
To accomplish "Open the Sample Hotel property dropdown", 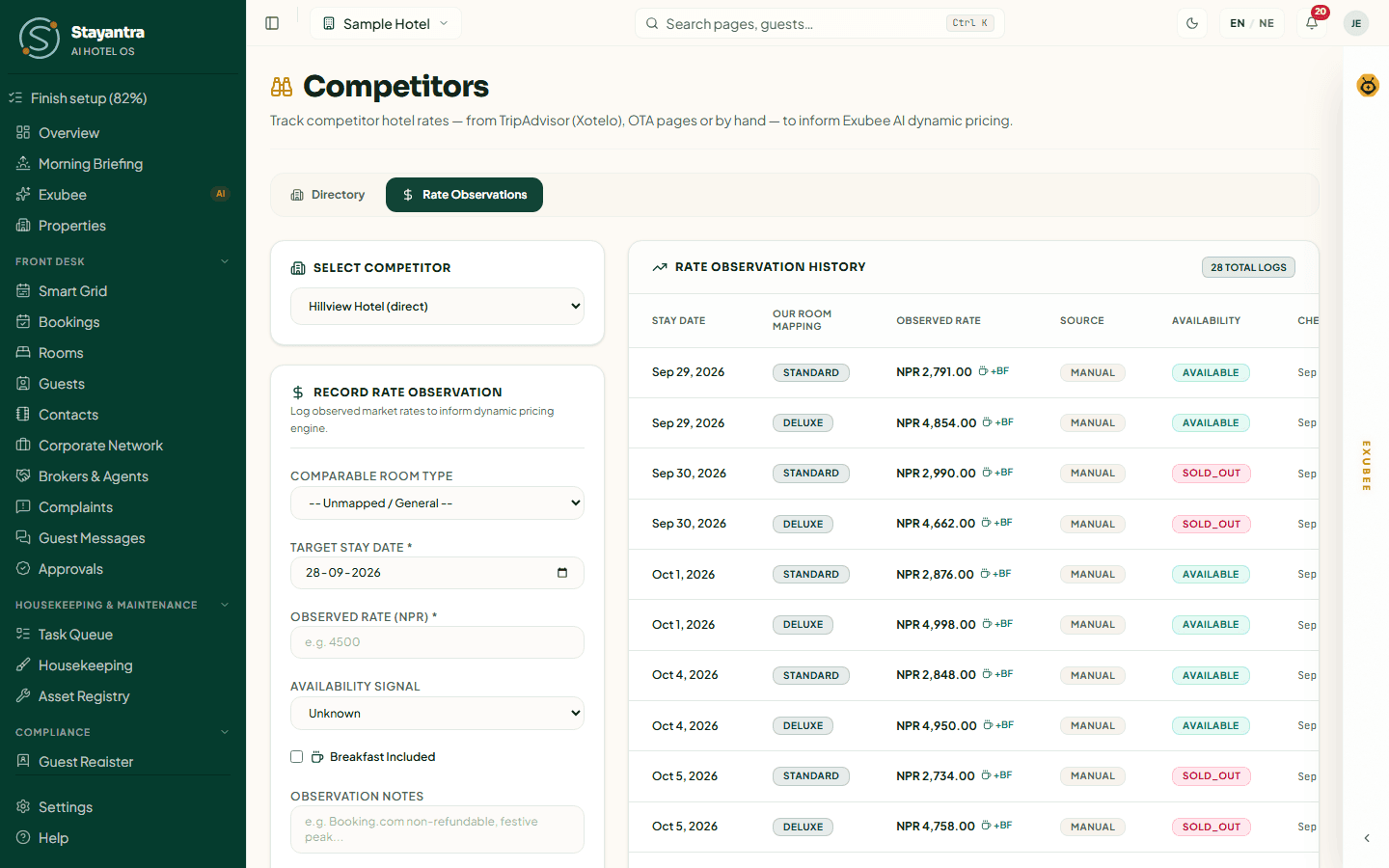I will click(x=386, y=23).
